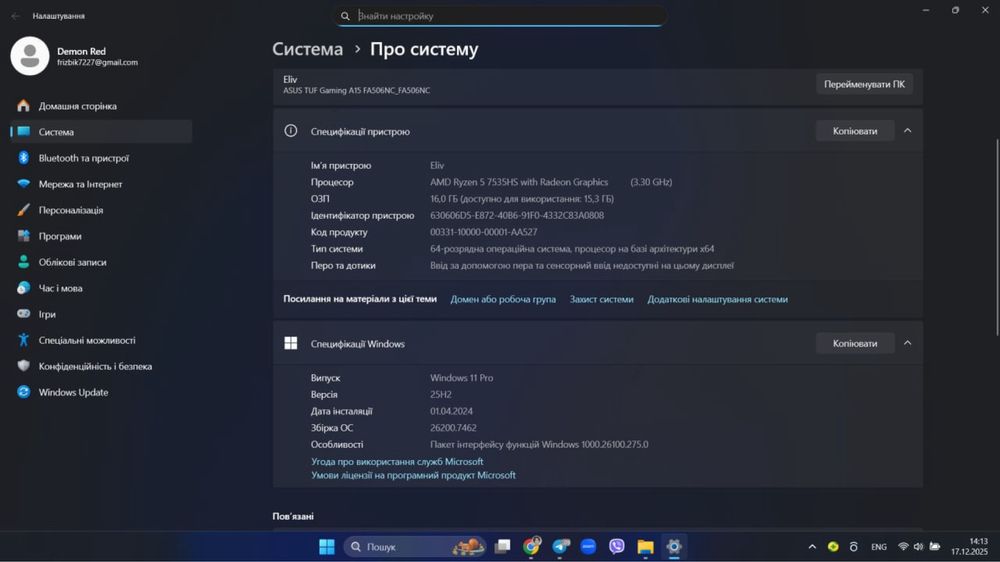Click installation date 01.04.2024
This screenshot has height=562, width=1000.
click(x=451, y=411)
